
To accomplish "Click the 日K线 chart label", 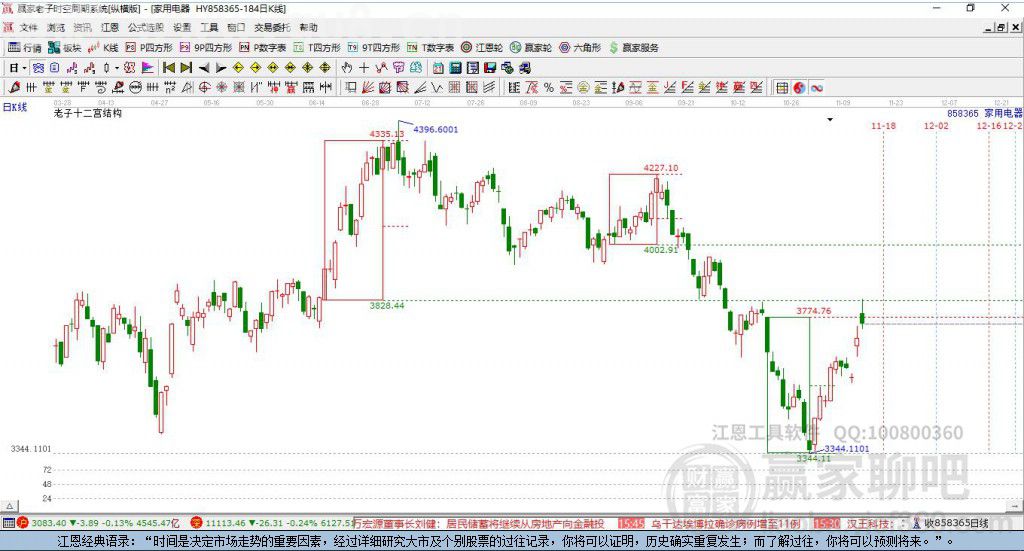I will tap(15, 107).
